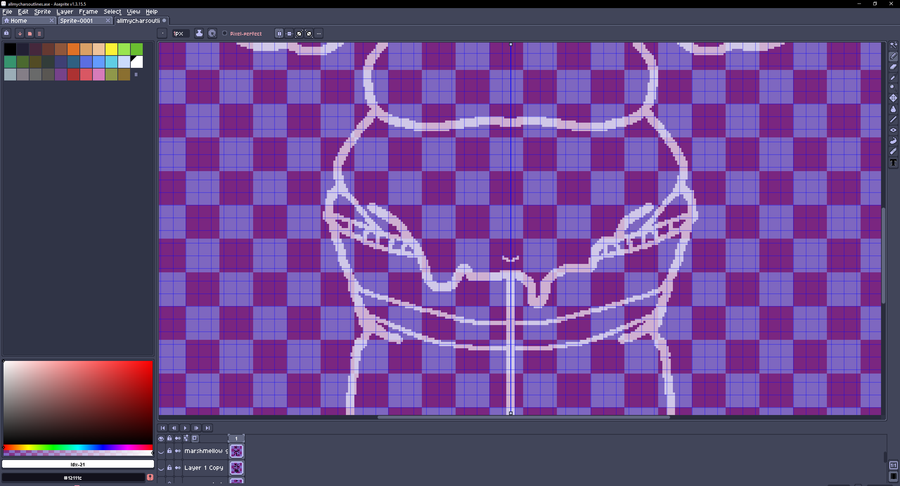Select the Eraser tool

(x=893, y=67)
